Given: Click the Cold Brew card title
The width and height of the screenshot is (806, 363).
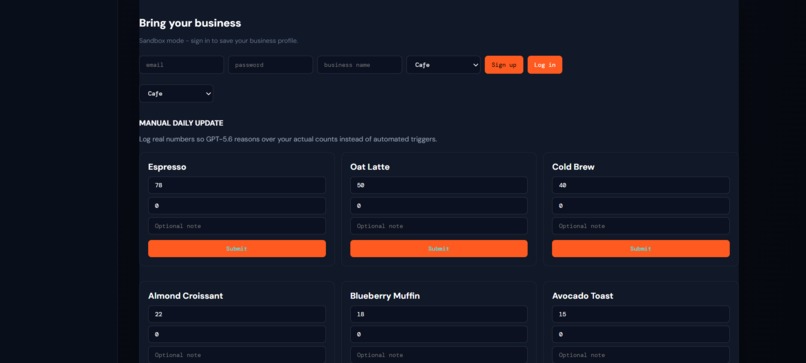Looking at the screenshot, I should click(x=573, y=167).
